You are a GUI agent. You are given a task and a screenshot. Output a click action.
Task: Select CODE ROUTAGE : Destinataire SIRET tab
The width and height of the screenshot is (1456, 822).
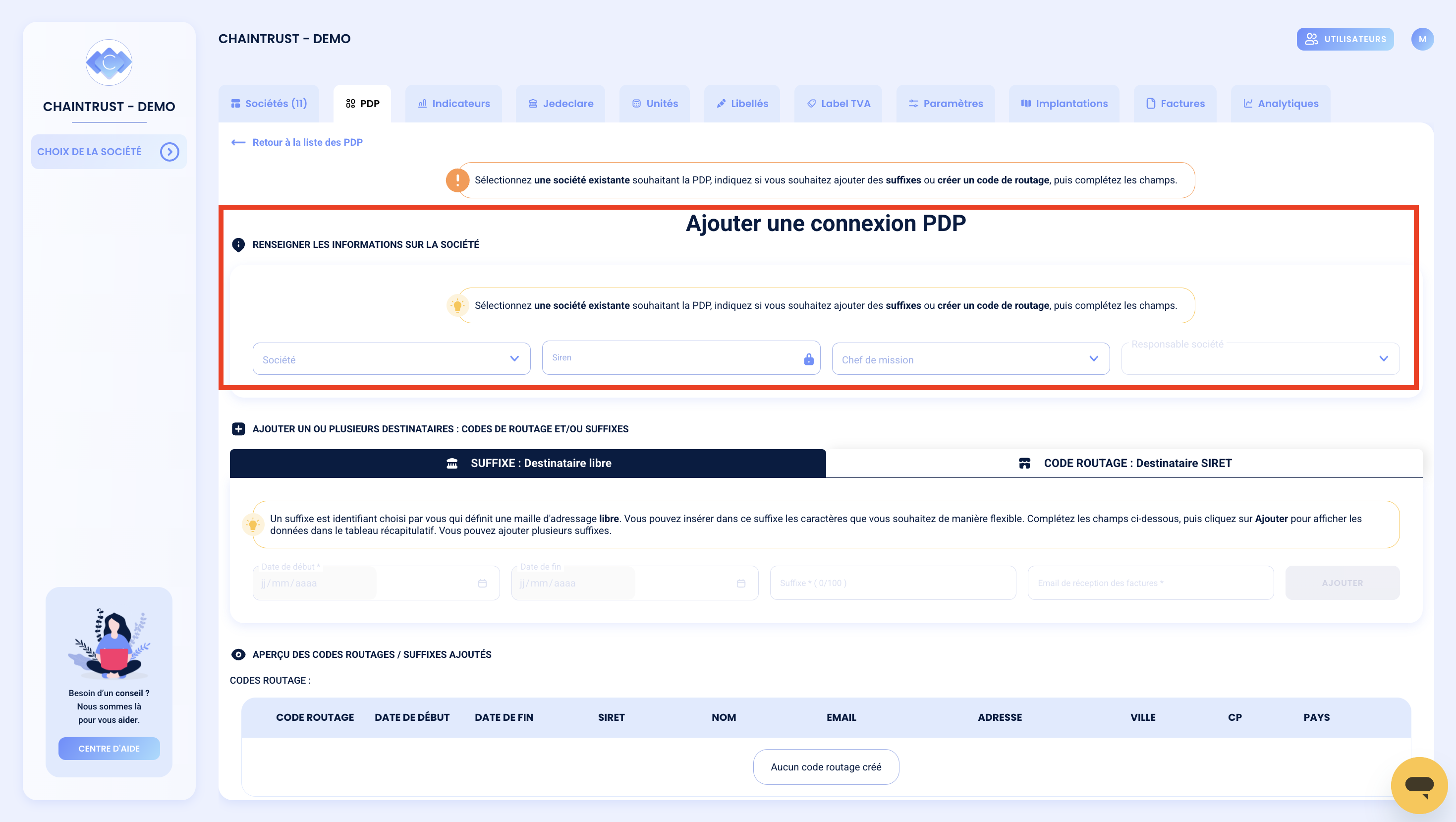(x=1124, y=464)
